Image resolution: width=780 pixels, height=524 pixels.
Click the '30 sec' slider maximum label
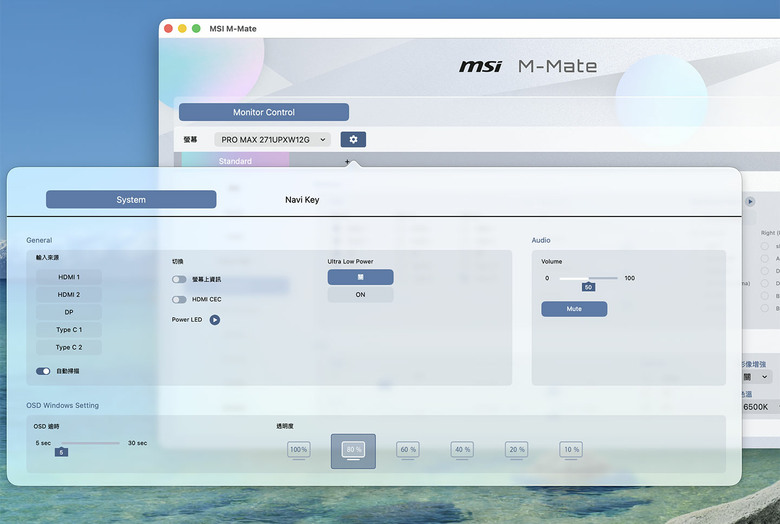point(137,443)
